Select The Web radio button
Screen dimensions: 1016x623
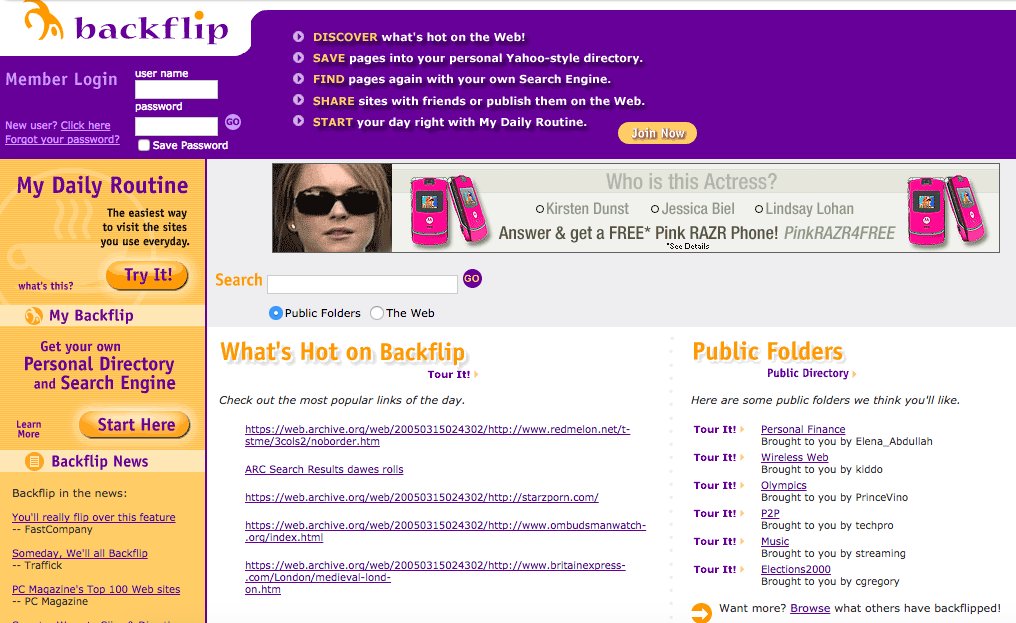[376, 313]
